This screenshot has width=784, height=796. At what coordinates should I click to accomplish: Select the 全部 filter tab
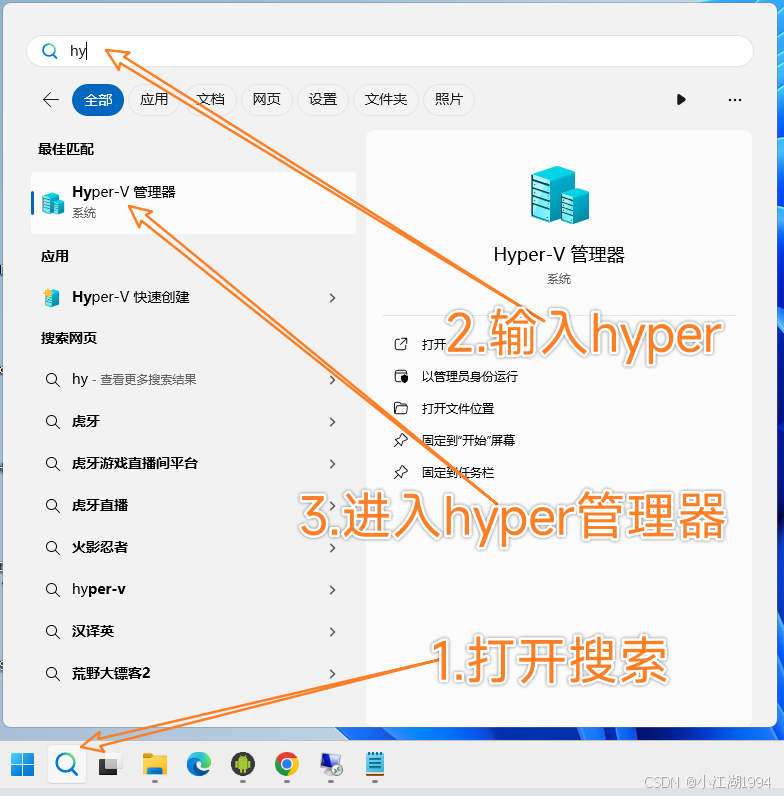coord(98,100)
